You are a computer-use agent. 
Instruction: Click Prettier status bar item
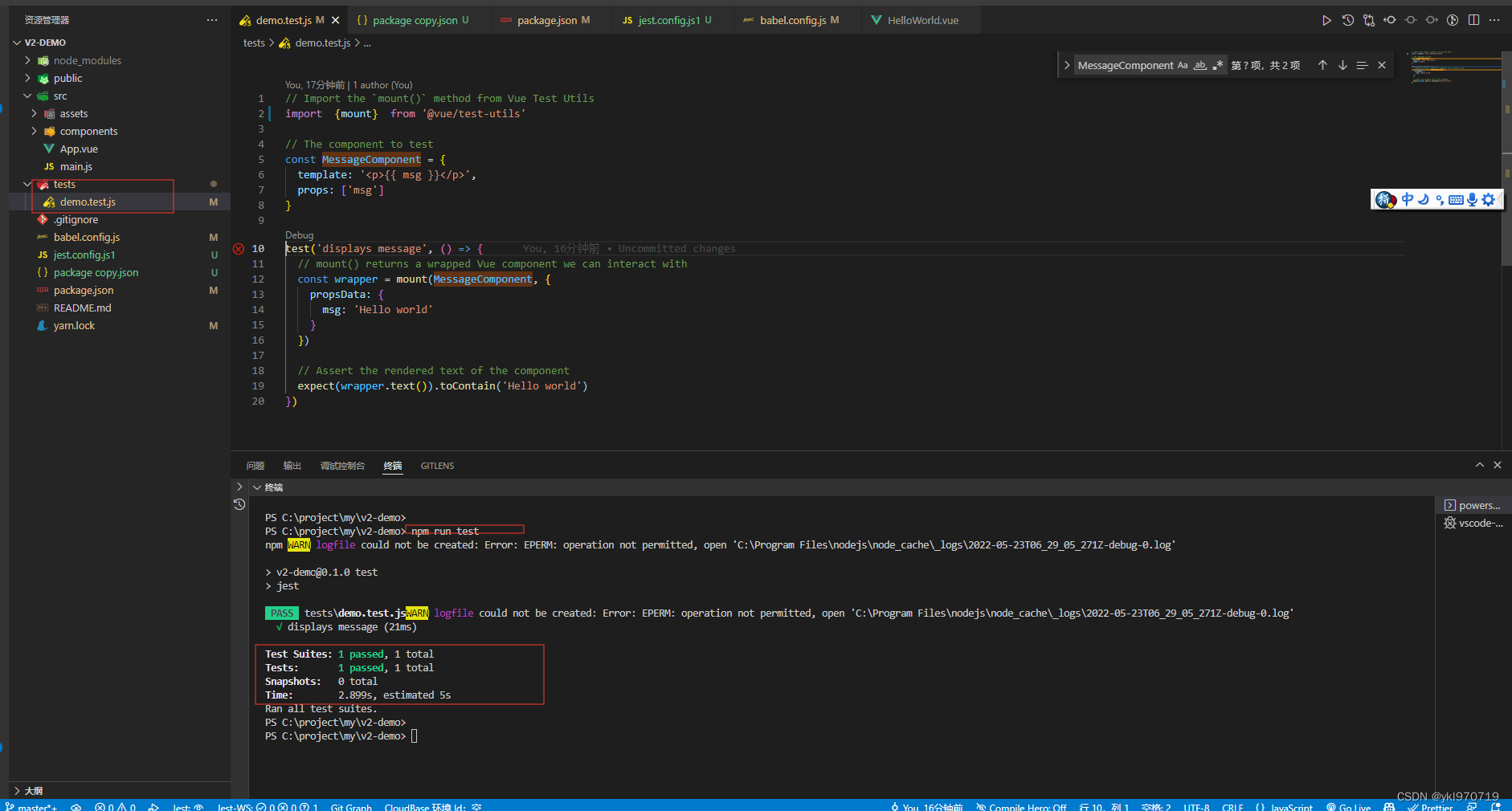1430,806
